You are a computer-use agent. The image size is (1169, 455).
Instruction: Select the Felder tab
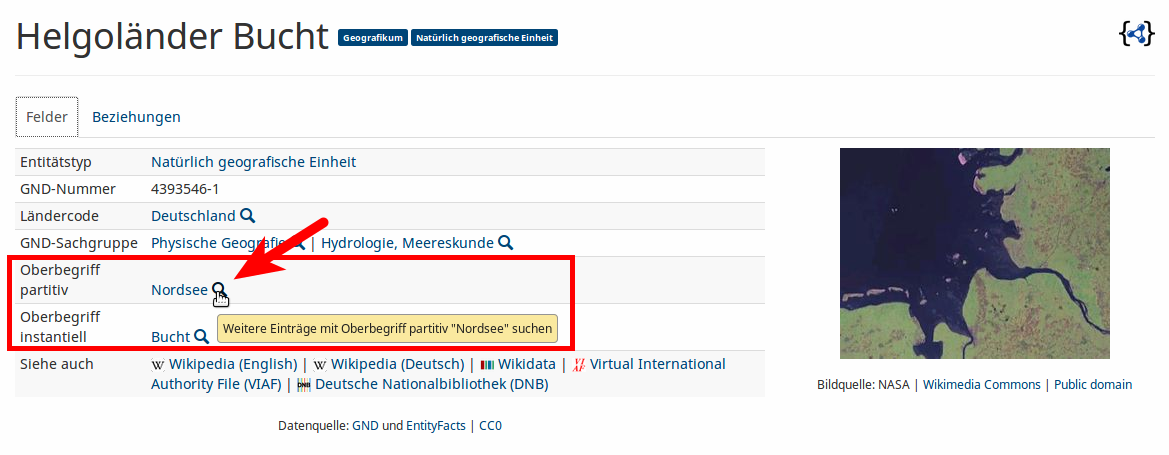click(x=47, y=117)
